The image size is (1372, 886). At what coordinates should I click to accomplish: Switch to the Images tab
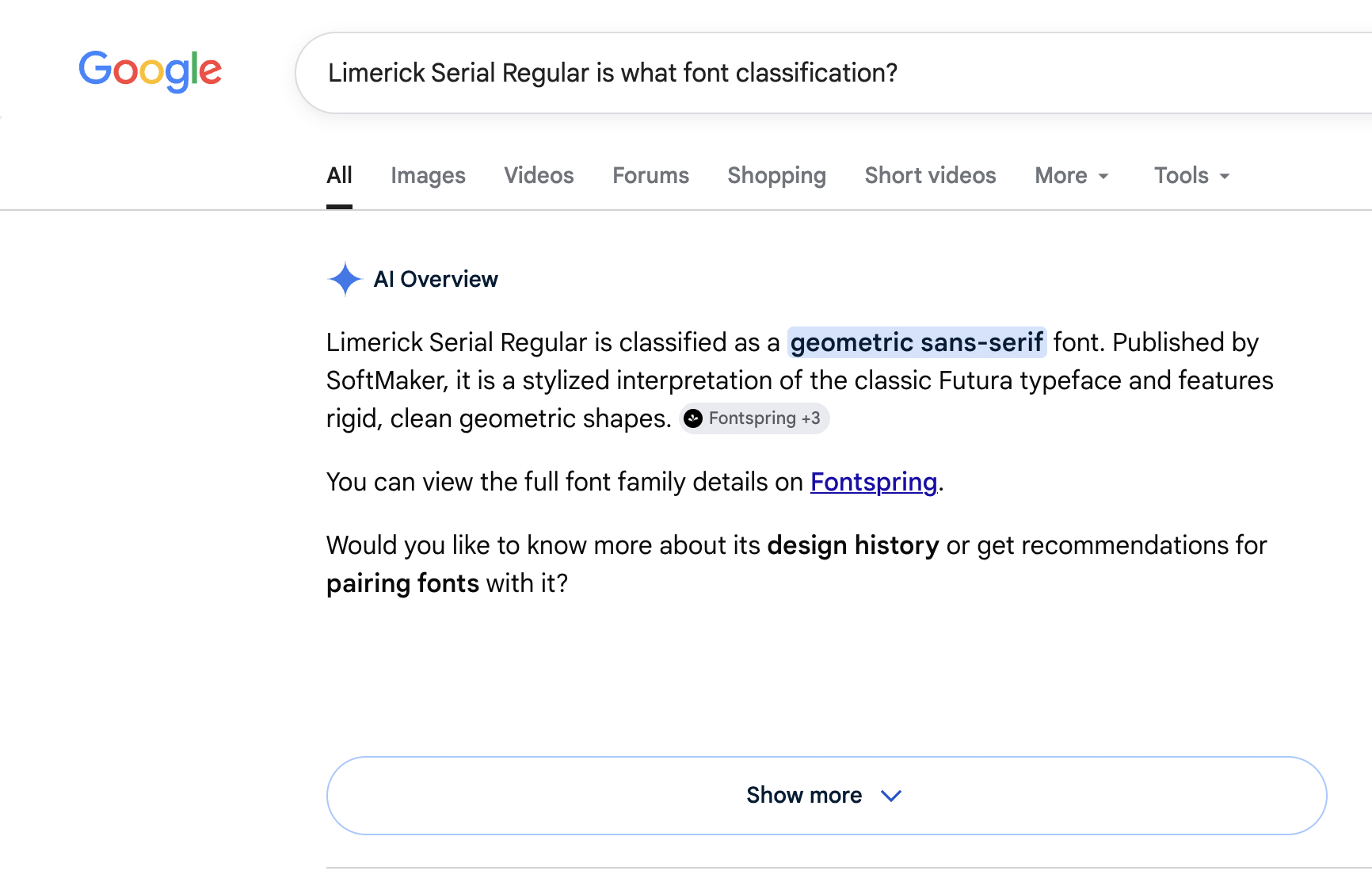[x=428, y=175]
